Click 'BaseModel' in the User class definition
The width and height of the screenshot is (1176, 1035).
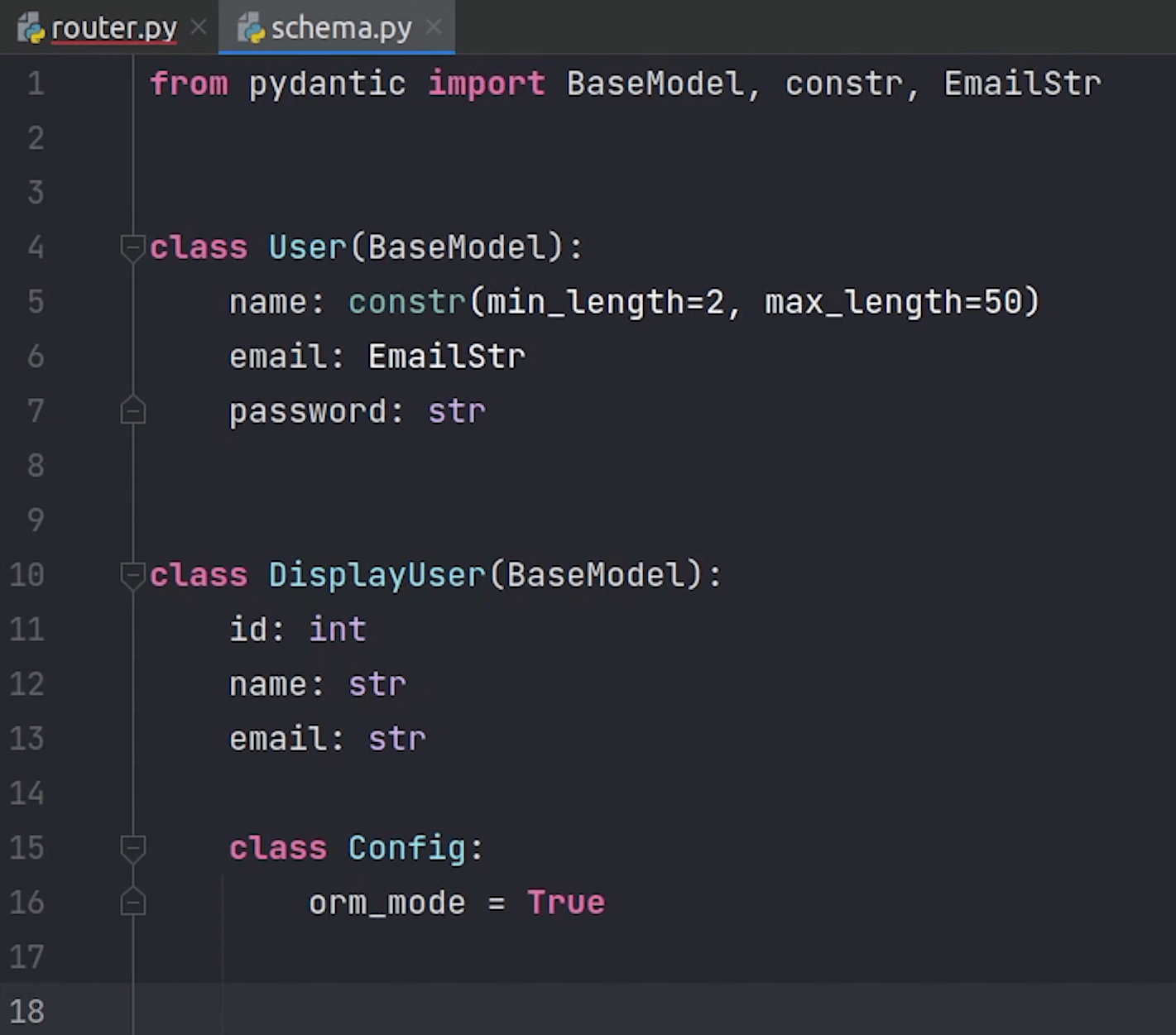[x=457, y=247]
